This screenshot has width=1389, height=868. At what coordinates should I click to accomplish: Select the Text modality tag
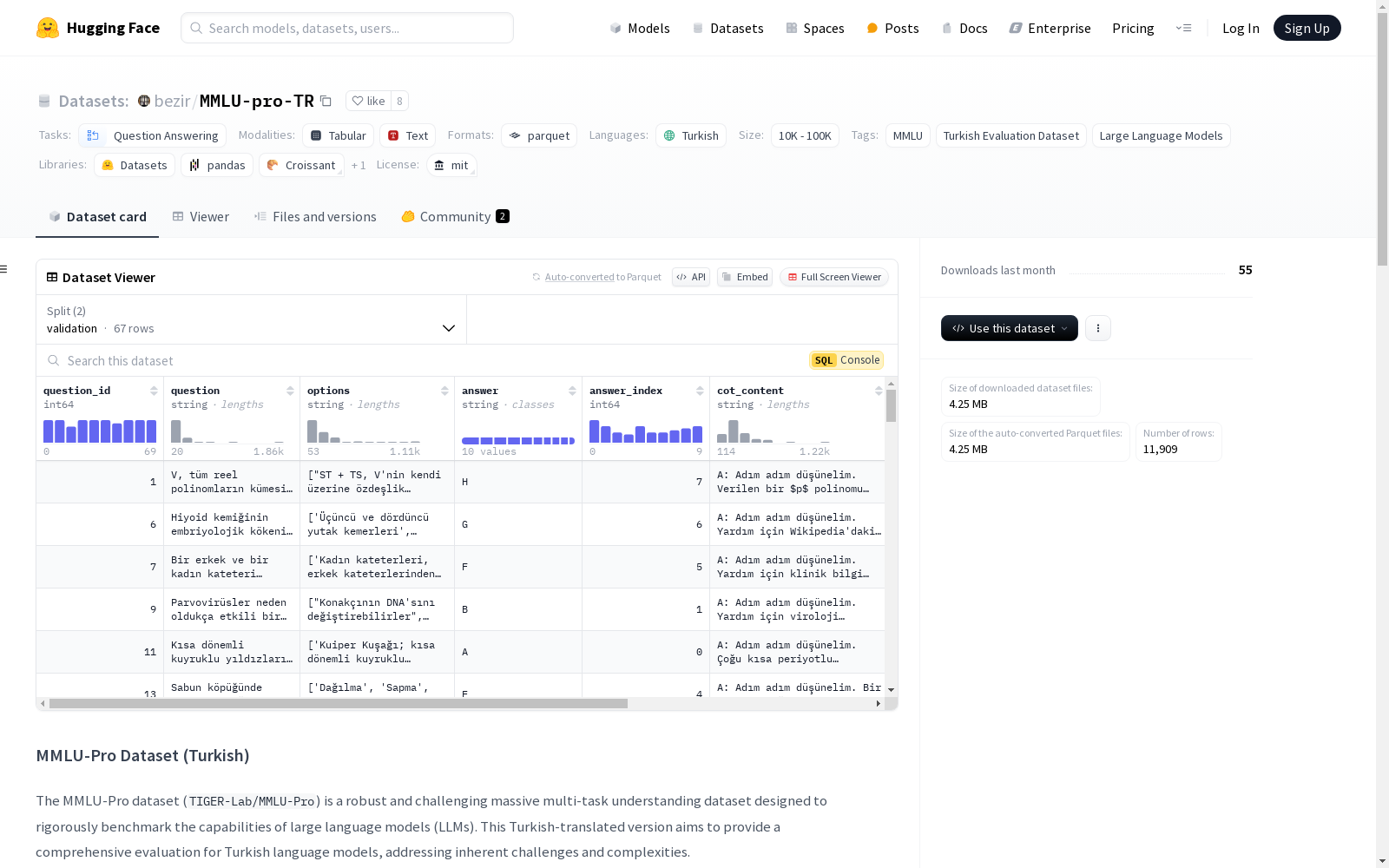407,135
